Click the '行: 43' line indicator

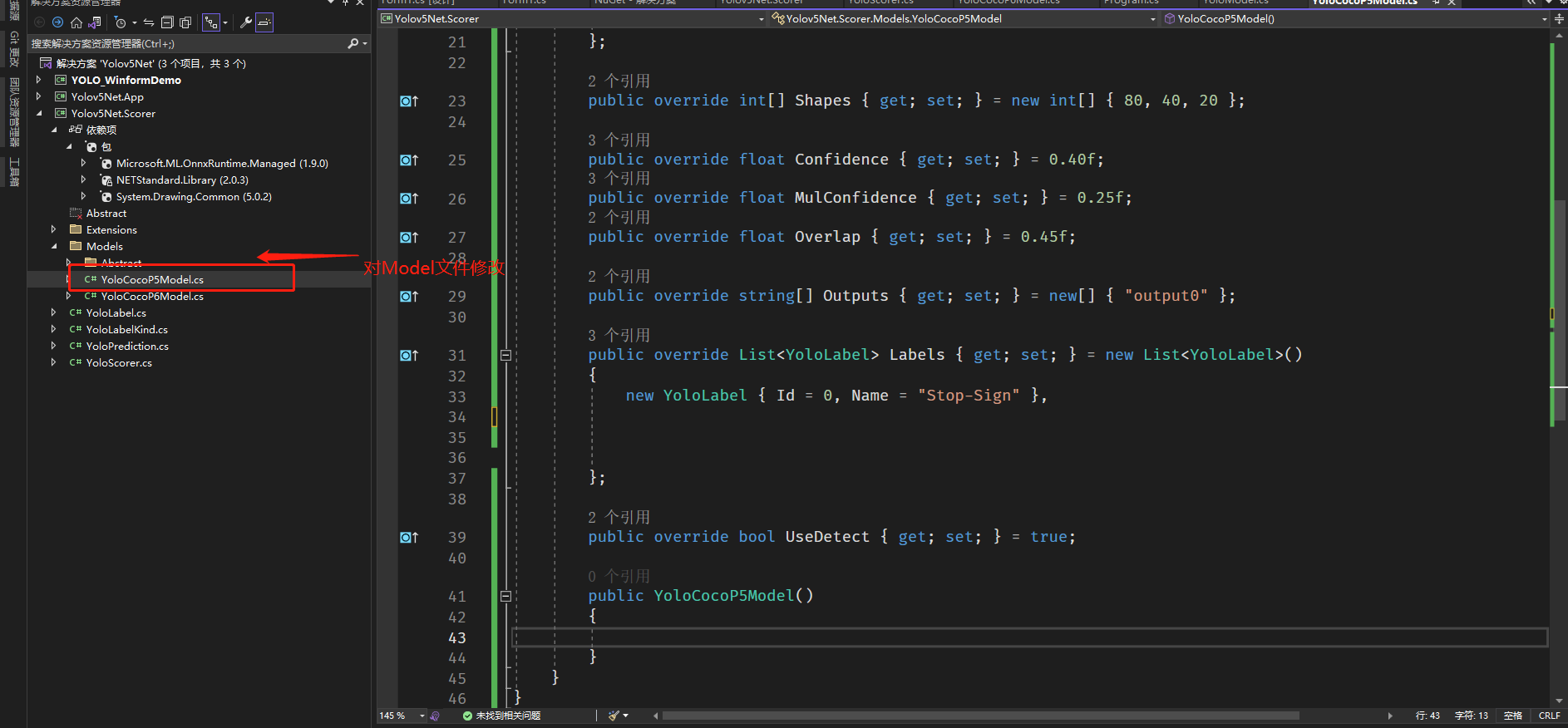[1427, 716]
